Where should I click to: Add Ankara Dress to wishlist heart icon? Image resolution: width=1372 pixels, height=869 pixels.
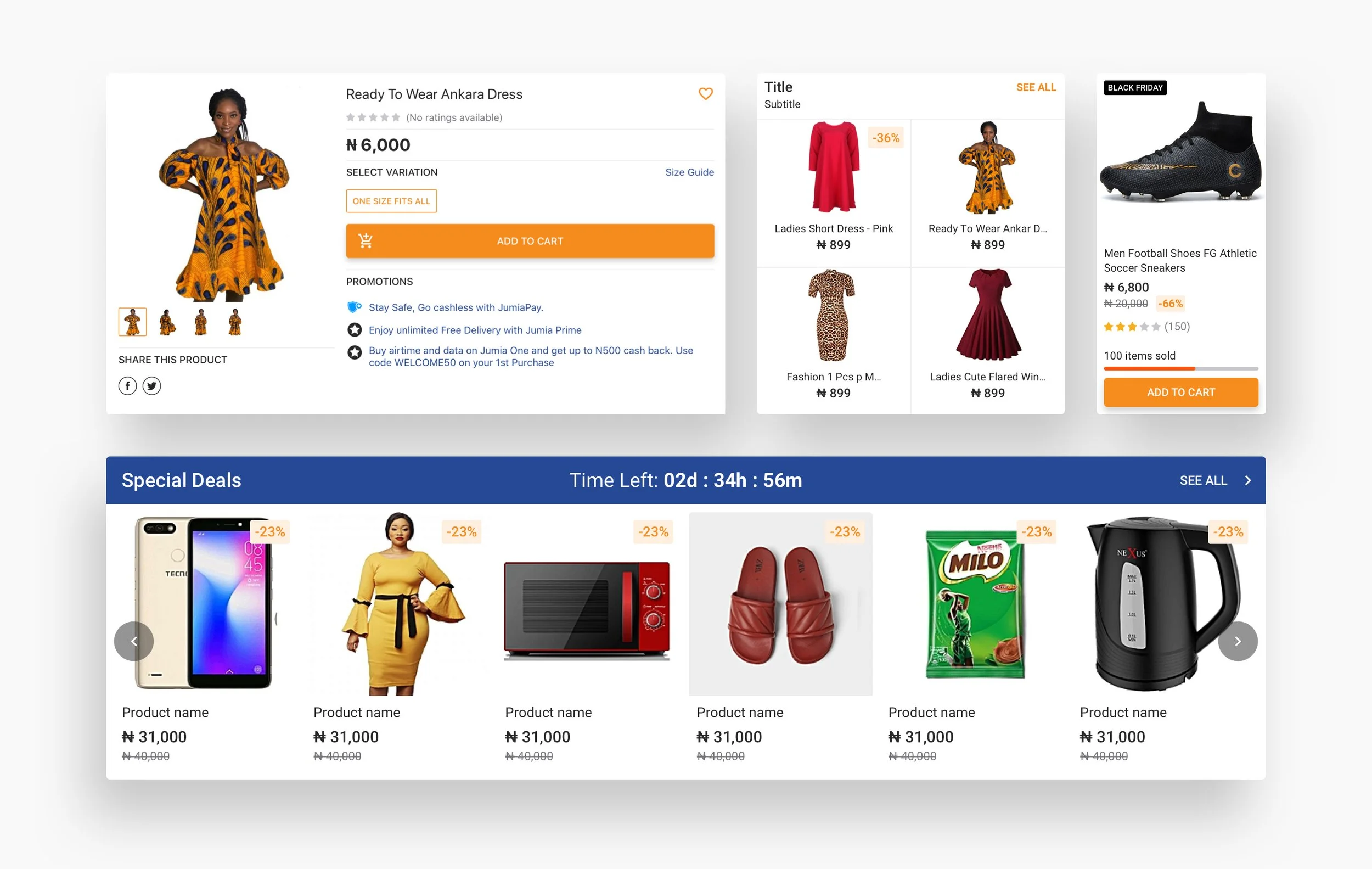[705, 93]
